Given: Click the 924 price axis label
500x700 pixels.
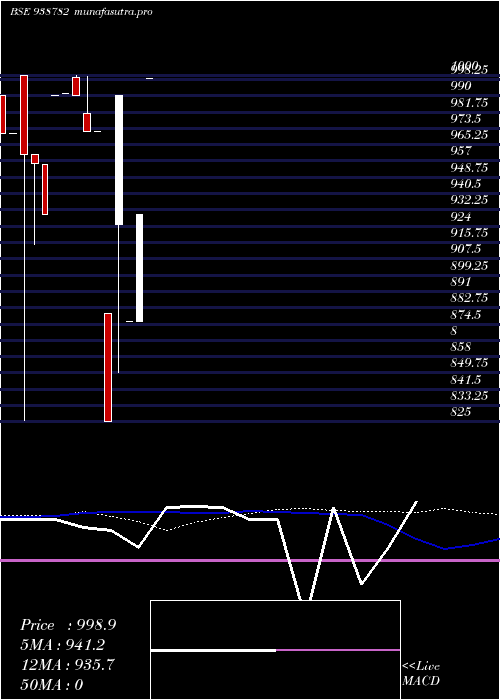Looking at the screenshot, I should pyautogui.click(x=461, y=217).
